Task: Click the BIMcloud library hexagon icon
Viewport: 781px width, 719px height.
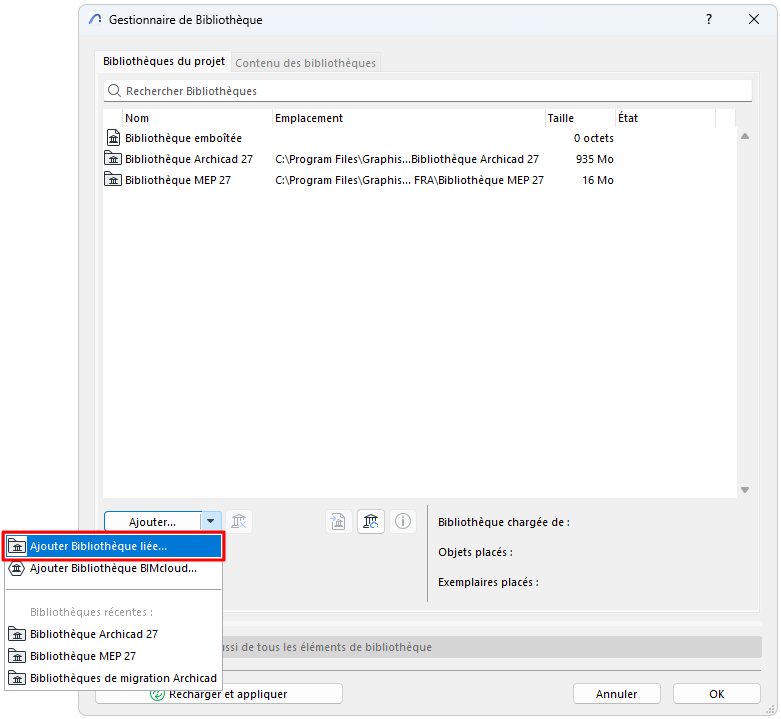Action: pyautogui.click(x=17, y=568)
